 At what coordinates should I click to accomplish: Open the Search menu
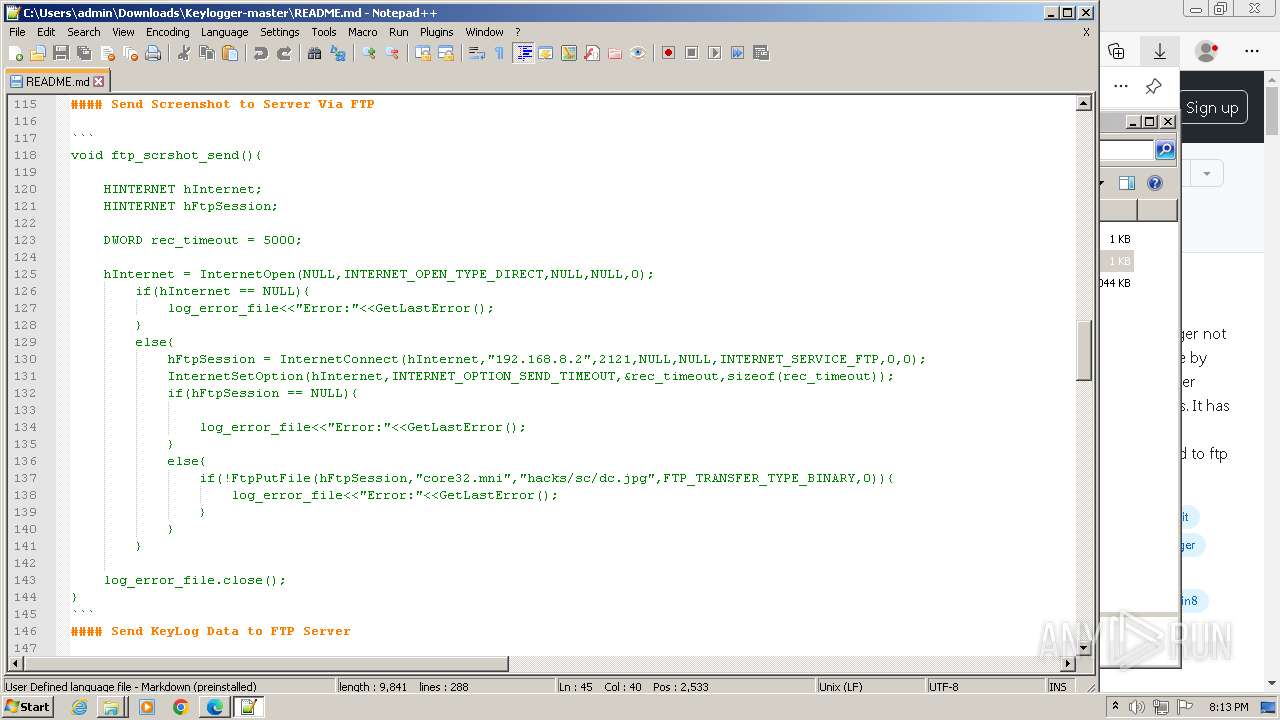84,32
